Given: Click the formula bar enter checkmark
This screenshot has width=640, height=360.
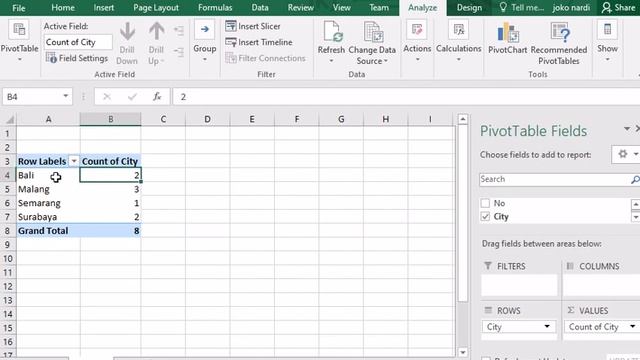Looking at the screenshot, I should pyautogui.click(x=132, y=97).
